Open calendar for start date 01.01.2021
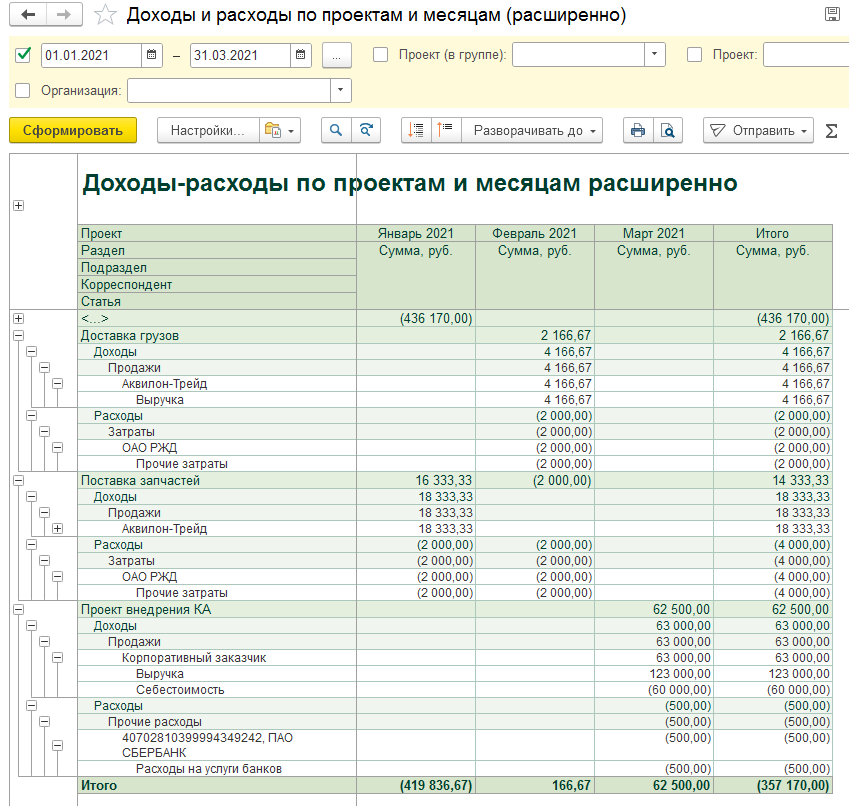Screen dimensions: 849x806 (x=152, y=55)
